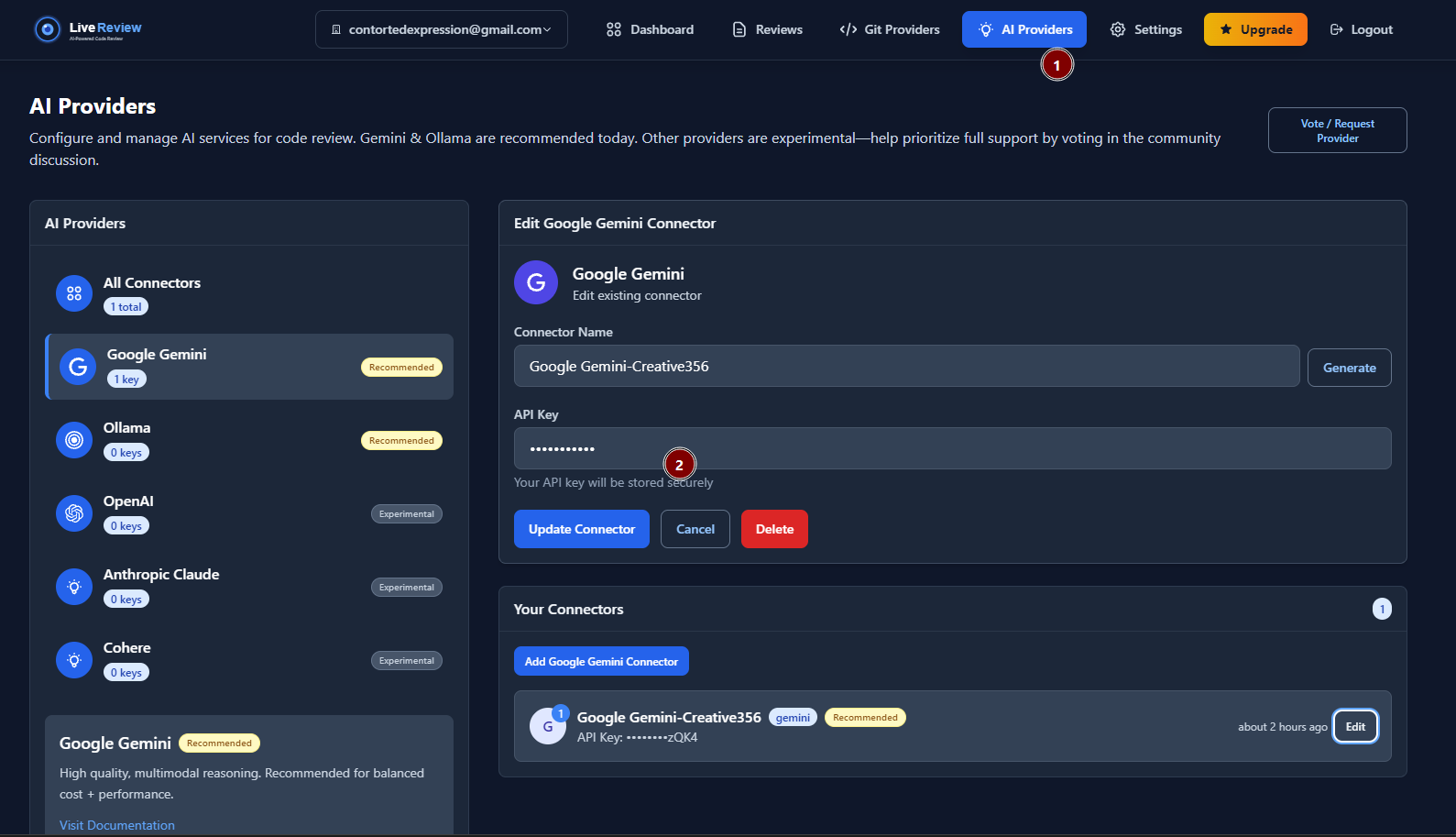
Task: Click the Anthropic Claude provider icon
Action: pos(74,587)
